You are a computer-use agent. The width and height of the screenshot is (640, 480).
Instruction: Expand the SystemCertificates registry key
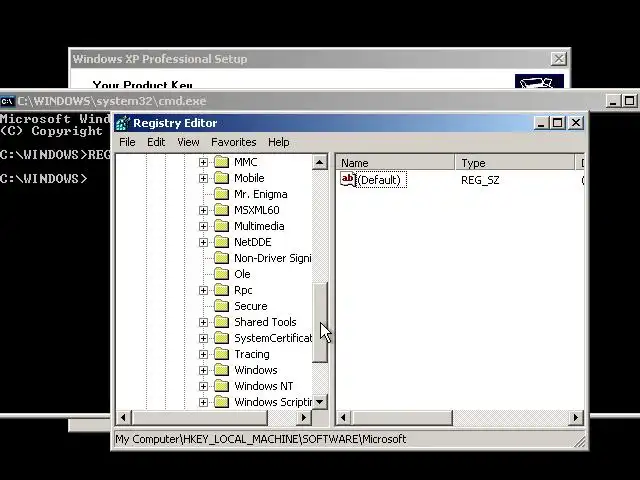pyautogui.click(x=203, y=338)
